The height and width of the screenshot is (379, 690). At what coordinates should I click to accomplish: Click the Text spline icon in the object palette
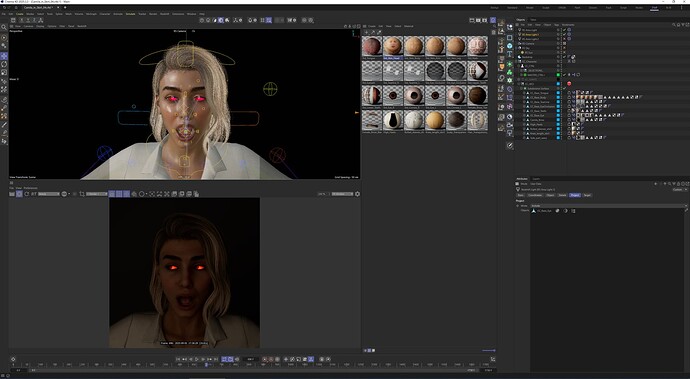click(510, 54)
